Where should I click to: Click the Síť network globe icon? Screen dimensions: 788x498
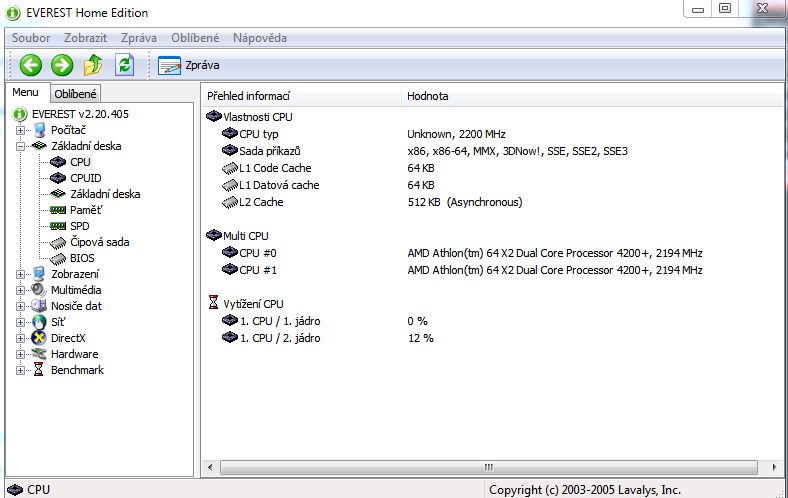pyautogui.click(x=39, y=322)
